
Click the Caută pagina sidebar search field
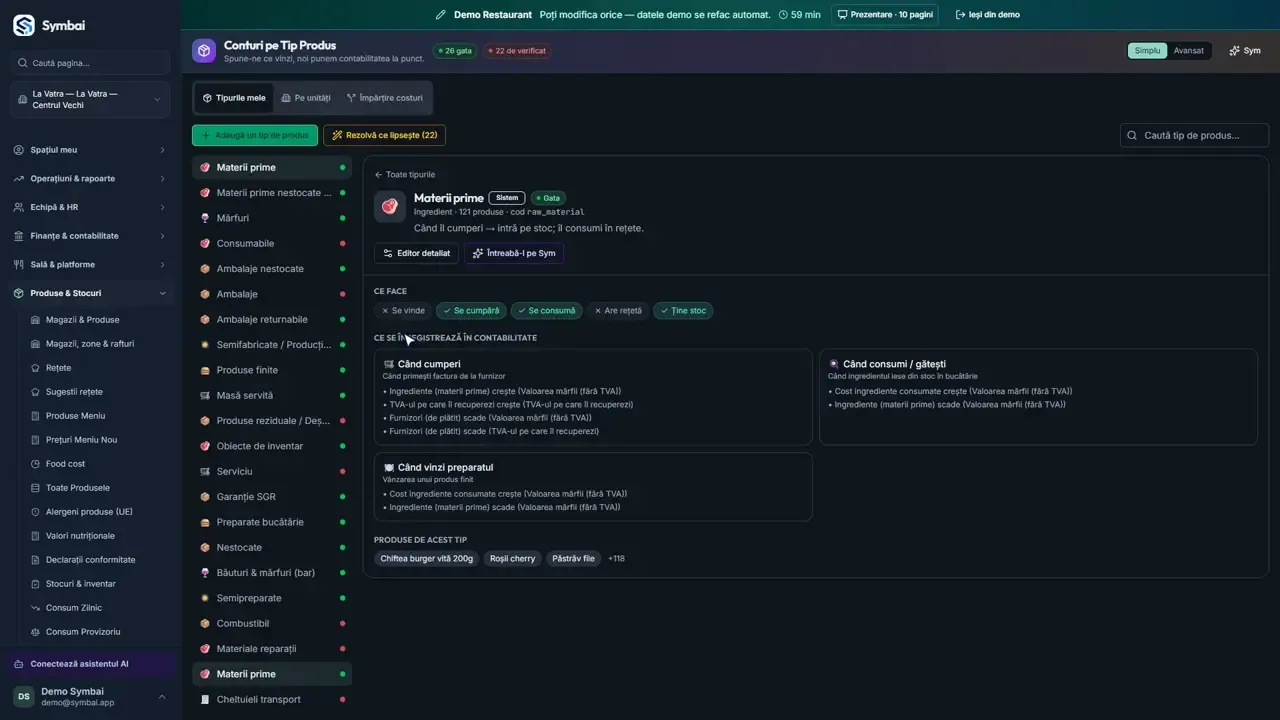pos(90,63)
